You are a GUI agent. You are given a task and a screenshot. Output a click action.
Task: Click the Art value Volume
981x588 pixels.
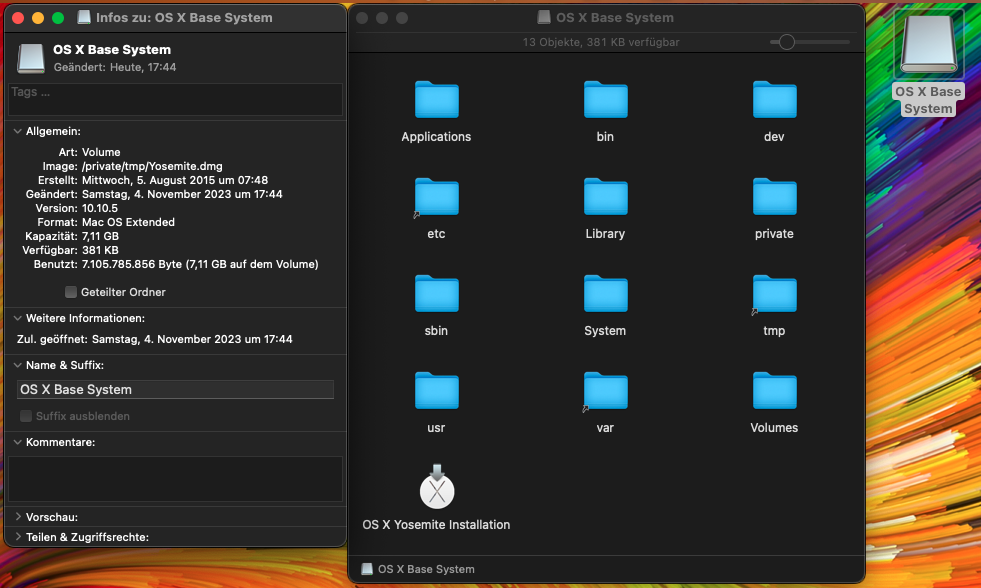101,152
